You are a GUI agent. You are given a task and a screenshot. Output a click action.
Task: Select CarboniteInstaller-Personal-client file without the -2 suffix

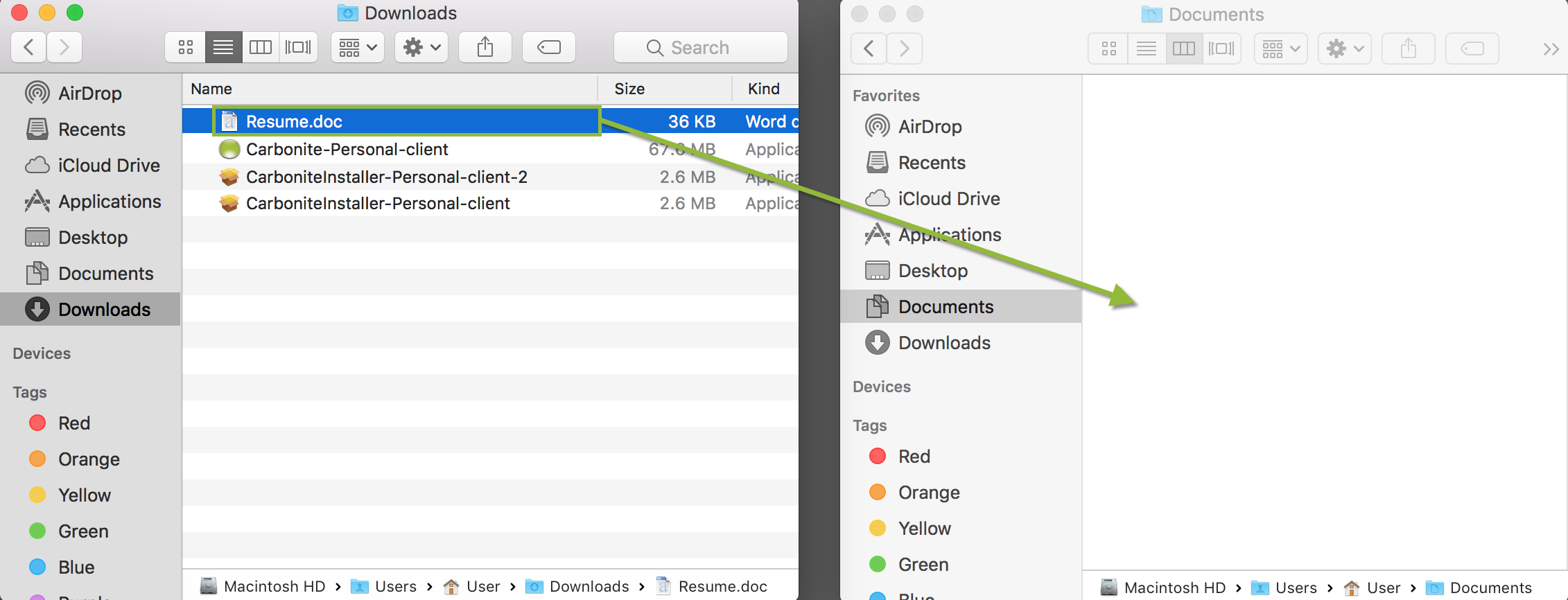(x=491, y=203)
